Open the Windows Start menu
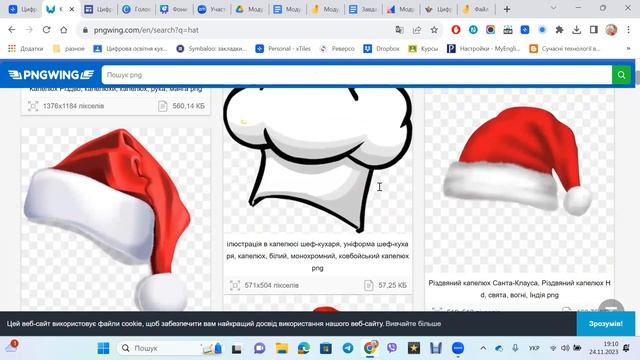640x360 pixels. coord(104,348)
